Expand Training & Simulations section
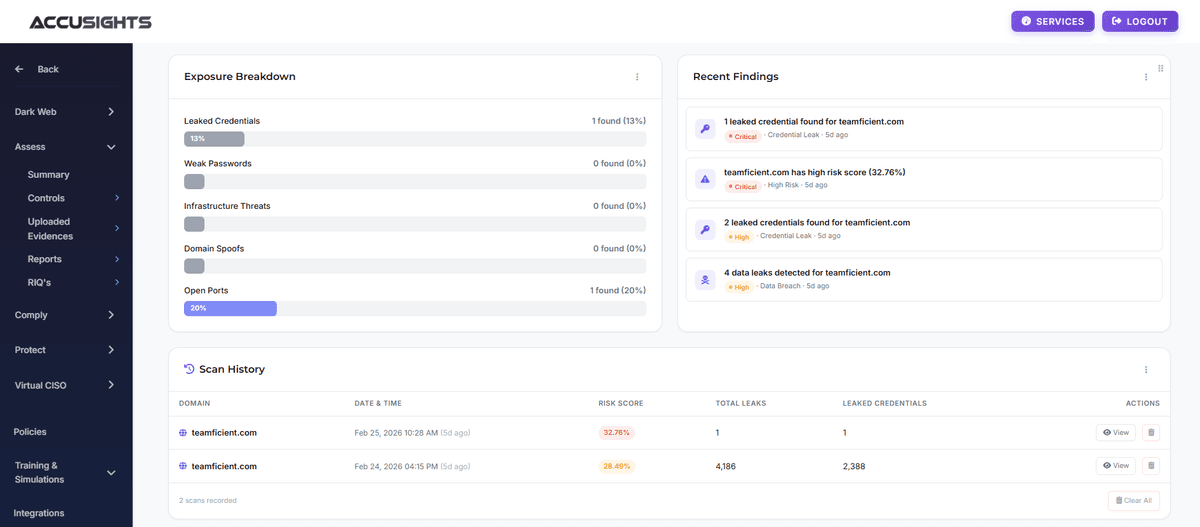Image resolution: width=1200 pixels, height=527 pixels. click(111, 473)
